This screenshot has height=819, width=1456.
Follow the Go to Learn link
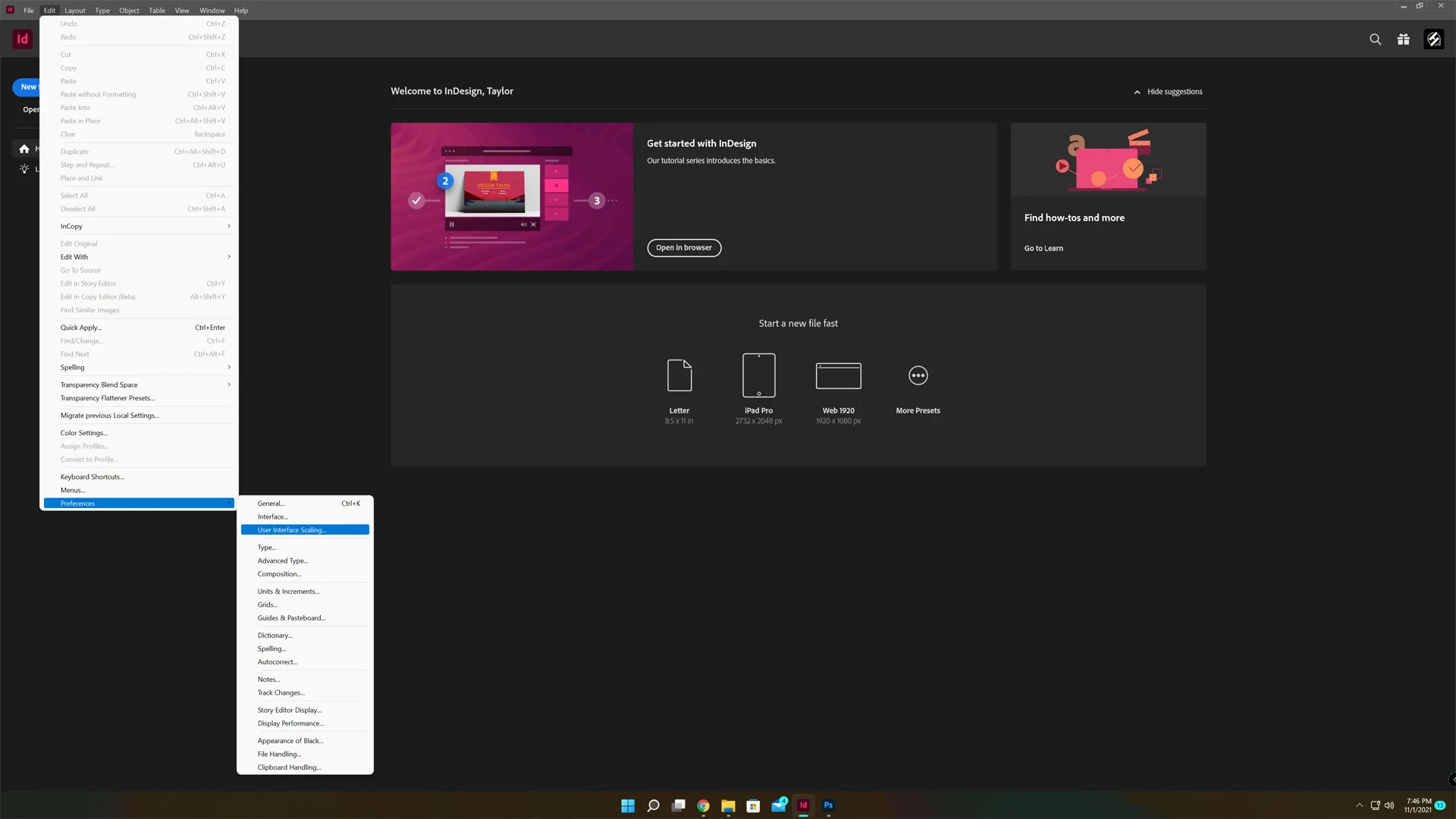[1043, 248]
